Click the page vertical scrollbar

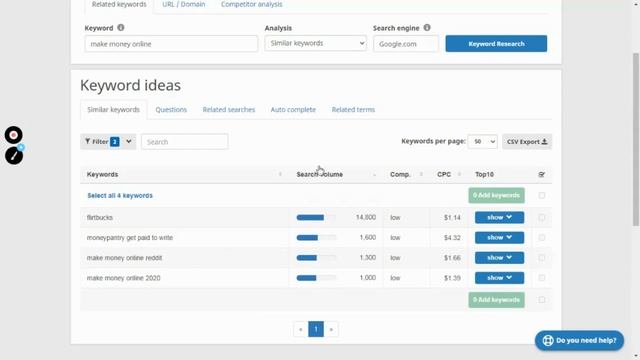[x=636, y=139]
